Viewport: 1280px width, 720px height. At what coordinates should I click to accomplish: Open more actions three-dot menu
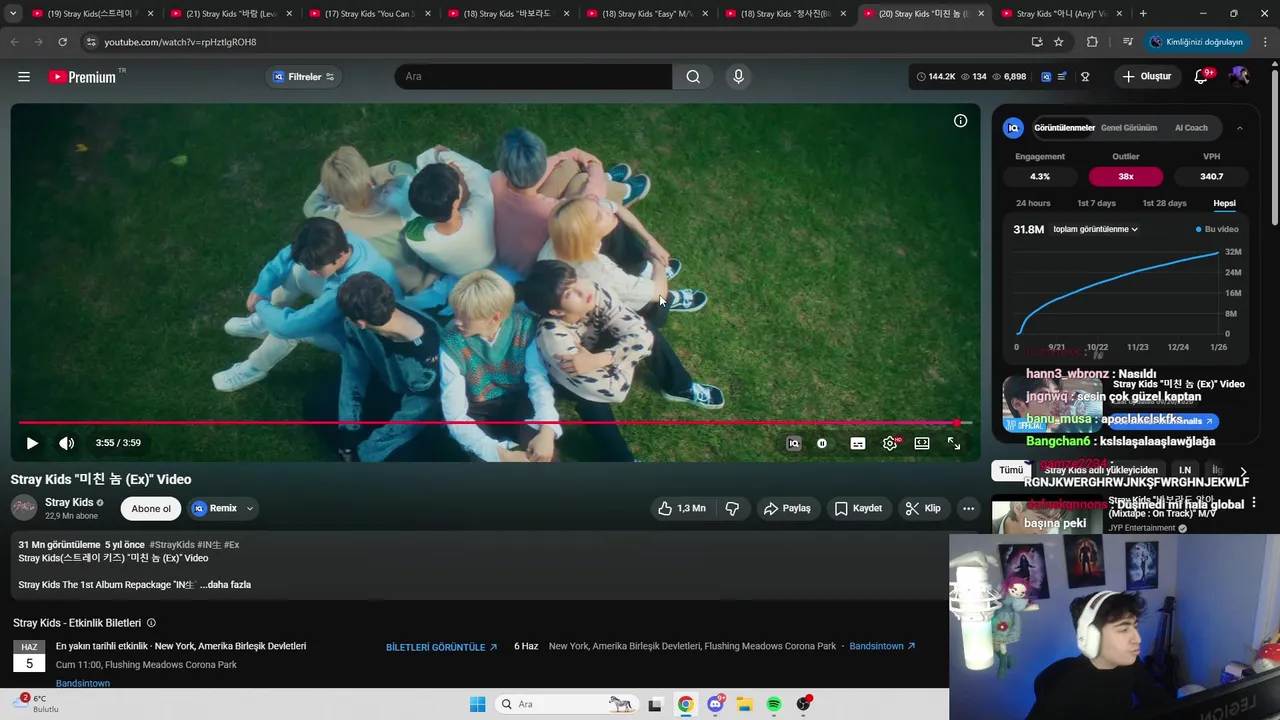click(968, 508)
